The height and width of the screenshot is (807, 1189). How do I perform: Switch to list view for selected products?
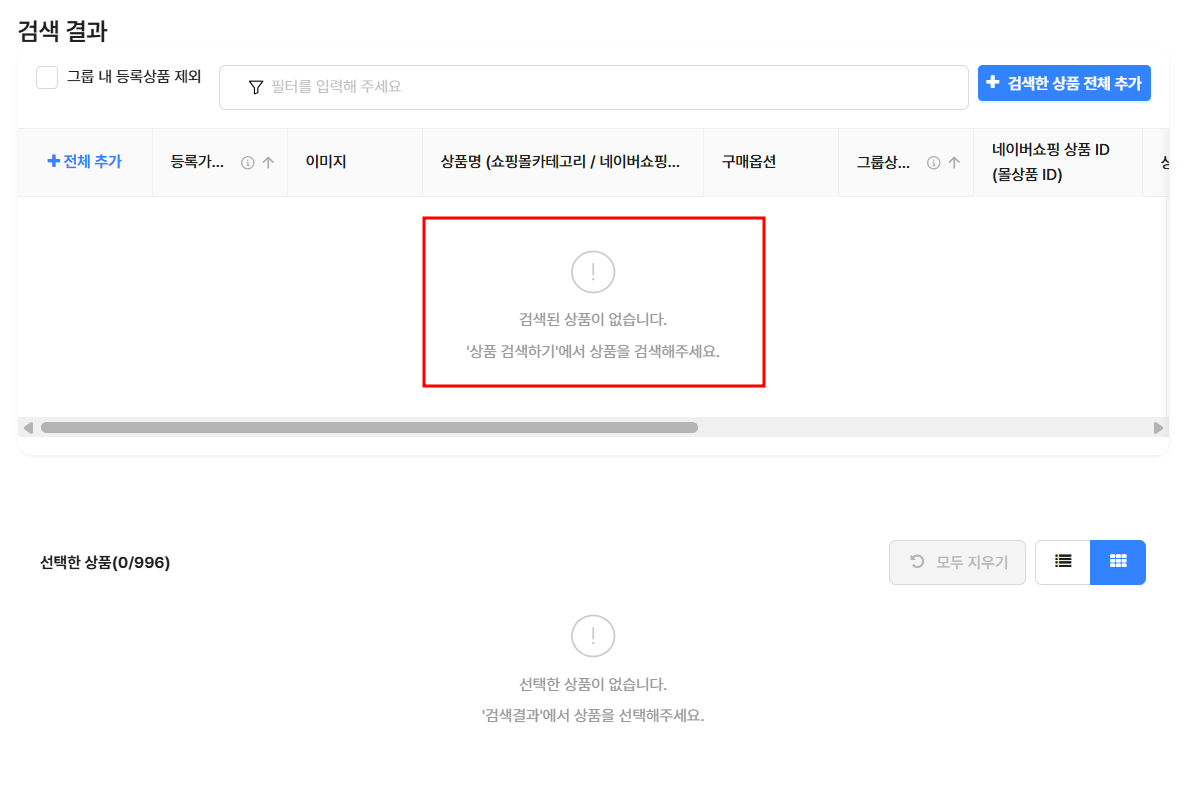(1063, 562)
